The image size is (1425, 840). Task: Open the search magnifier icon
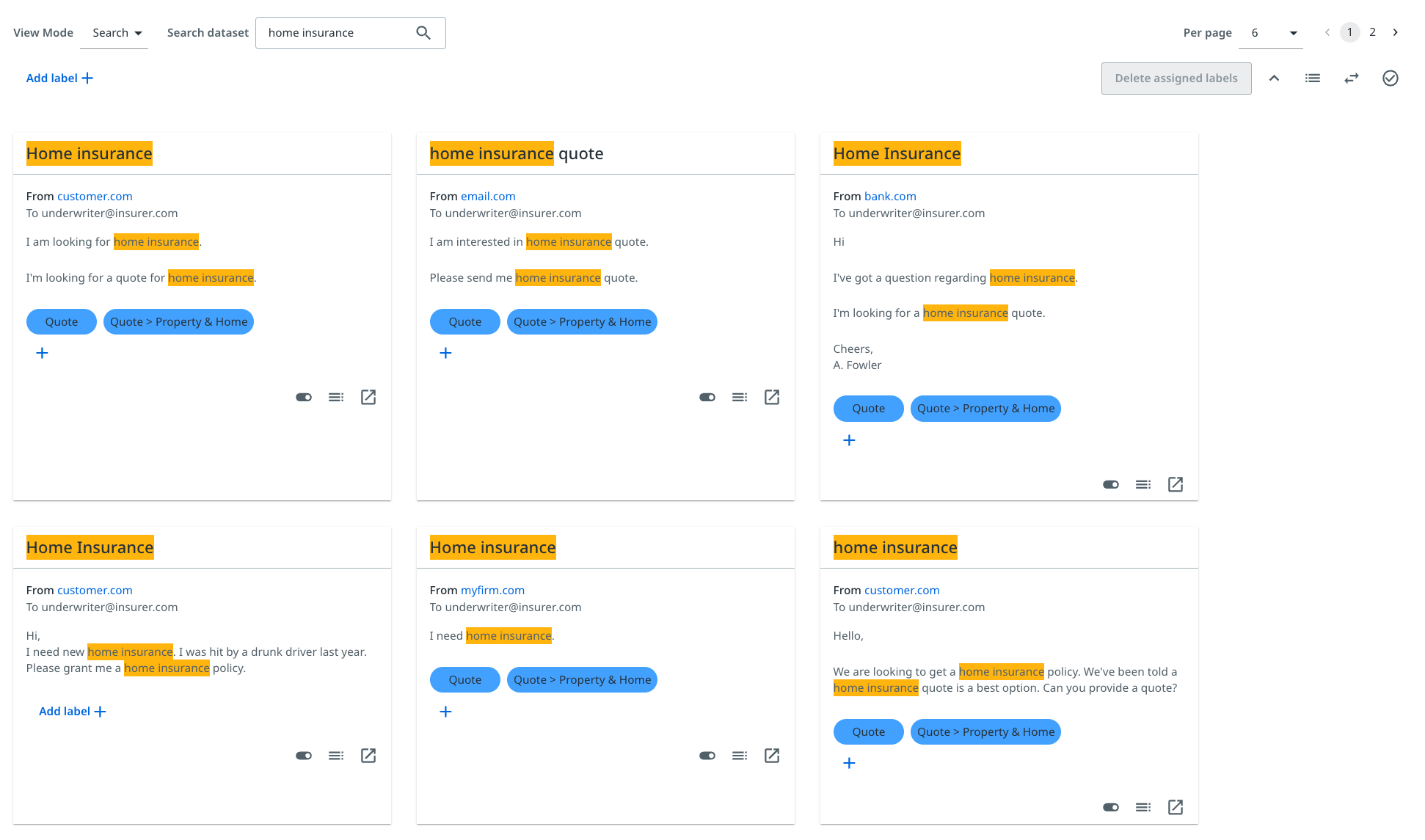pyautogui.click(x=423, y=32)
